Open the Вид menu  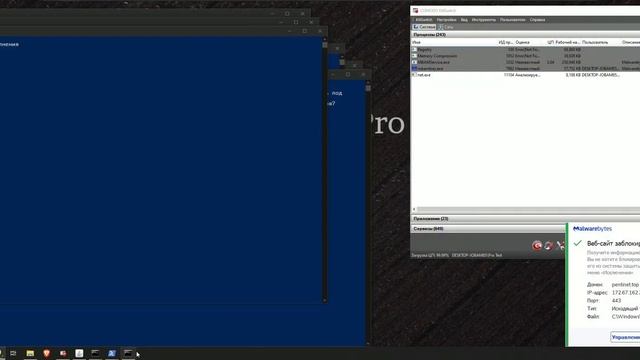[x=464, y=20]
